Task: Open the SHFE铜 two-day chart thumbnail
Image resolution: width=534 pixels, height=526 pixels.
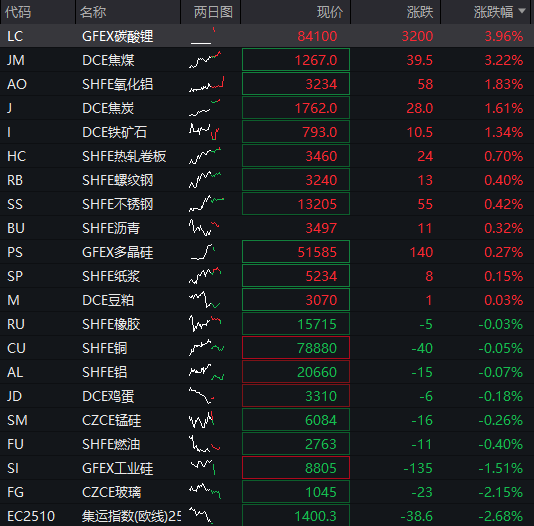Action: click(x=206, y=348)
